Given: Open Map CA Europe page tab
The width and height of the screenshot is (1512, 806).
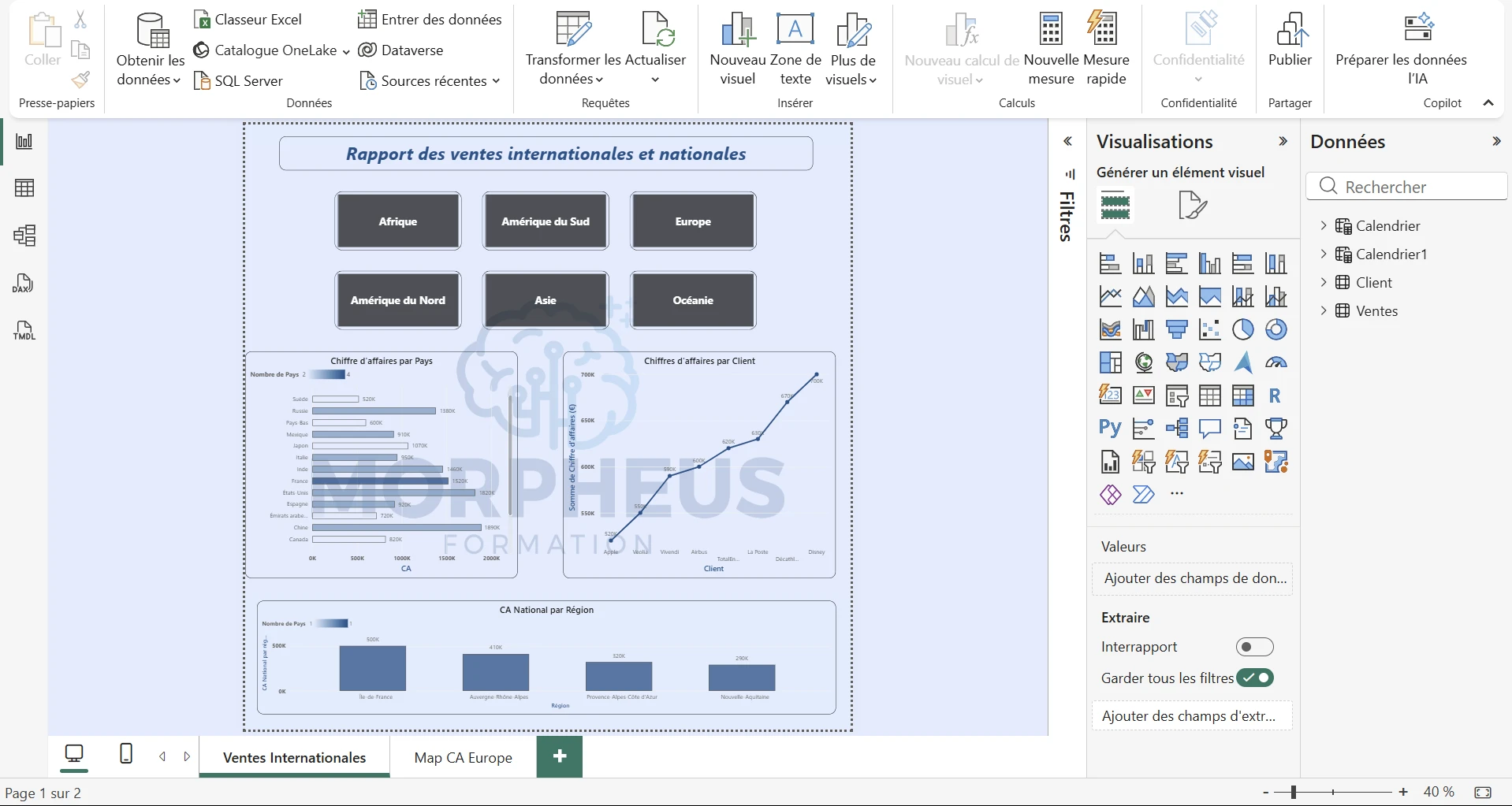Looking at the screenshot, I should point(464,757).
